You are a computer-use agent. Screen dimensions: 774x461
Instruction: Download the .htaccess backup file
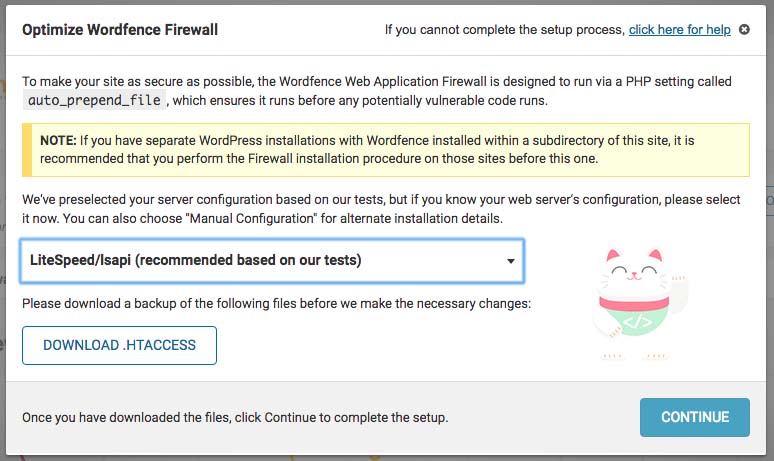pos(119,346)
